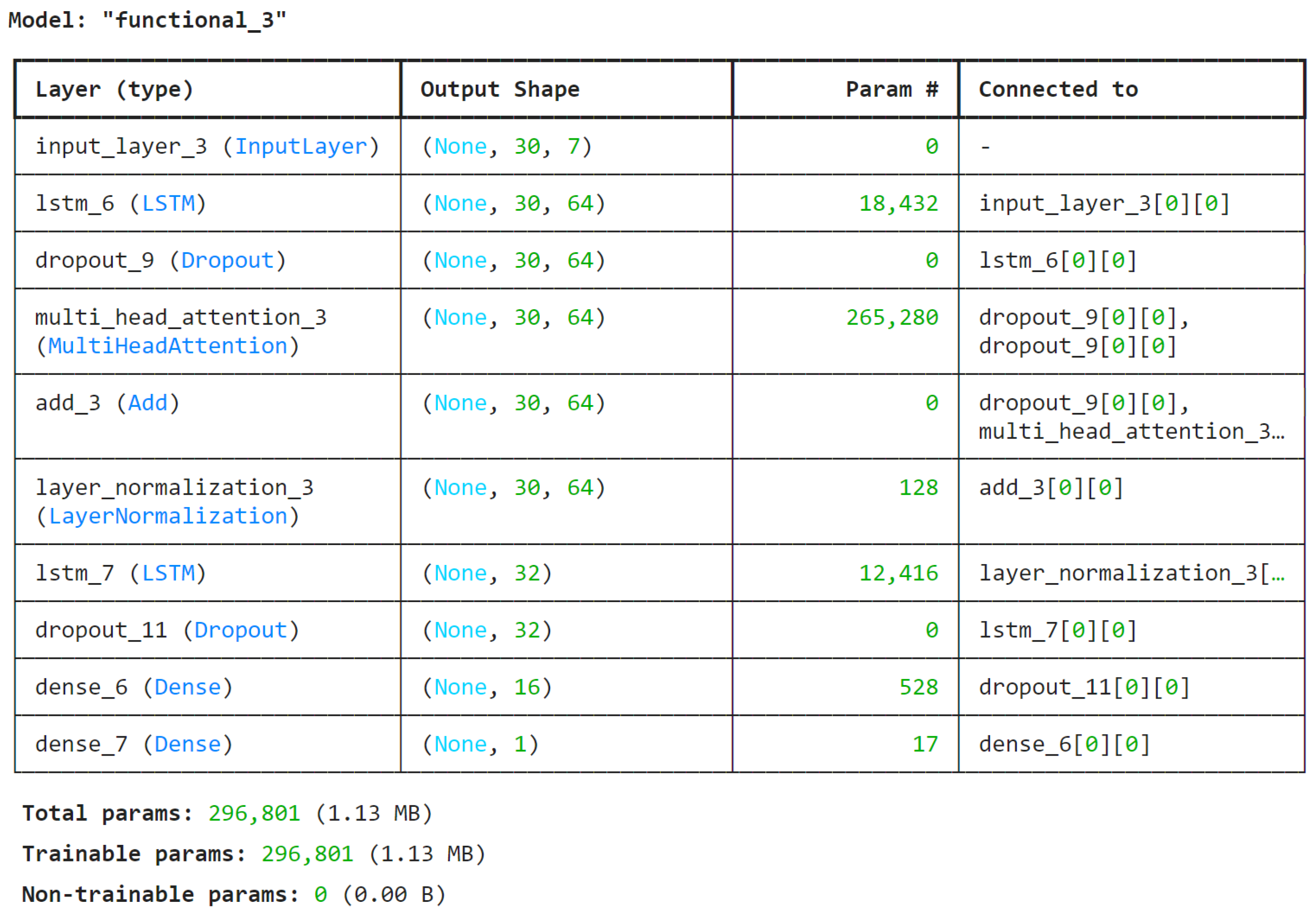
Task: Click the "Non-trainable params: 0" line
Action: click(x=233, y=895)
